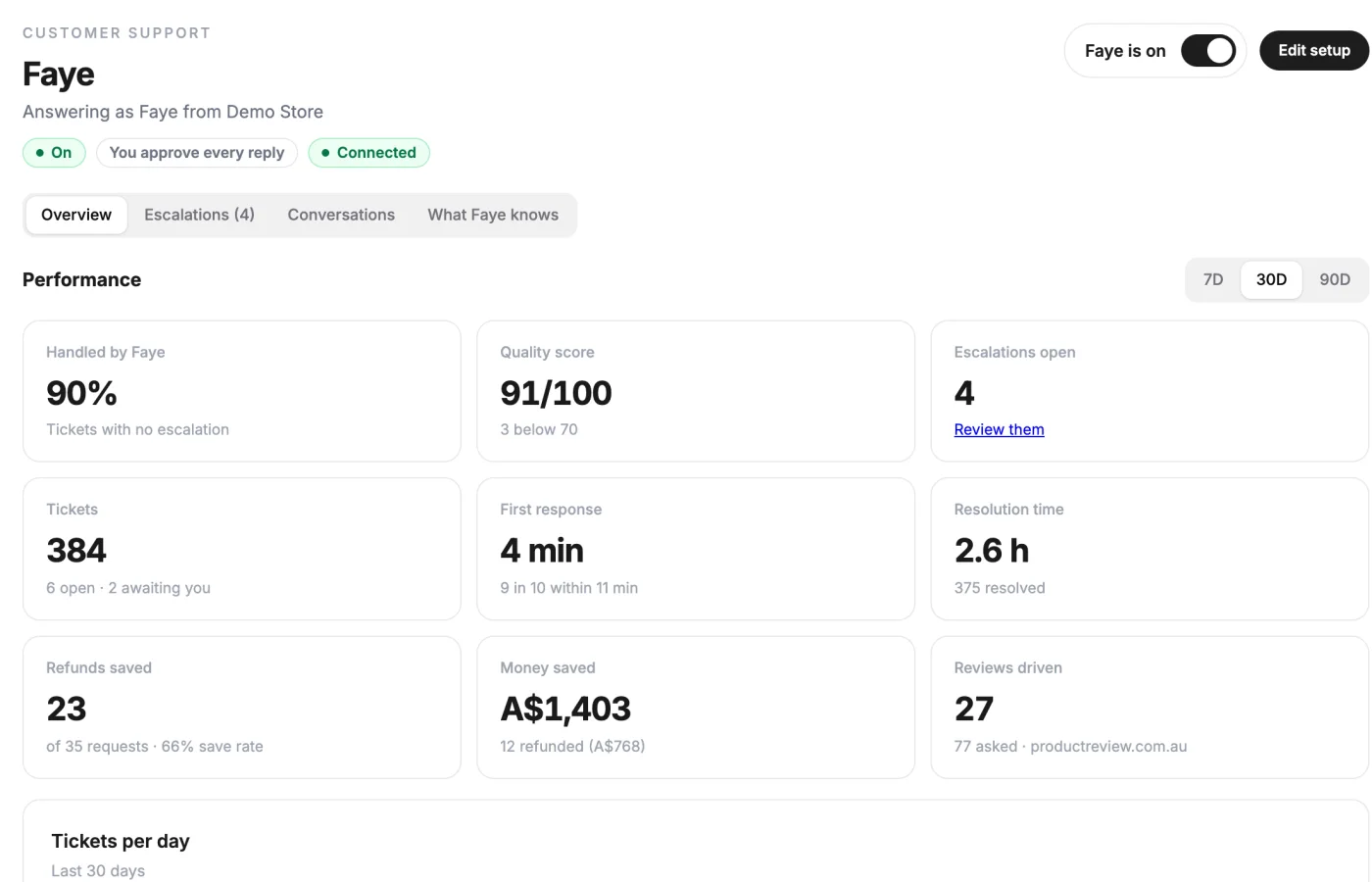
Task: Click the 66% save rate text
Action: [x=213, y=747]
